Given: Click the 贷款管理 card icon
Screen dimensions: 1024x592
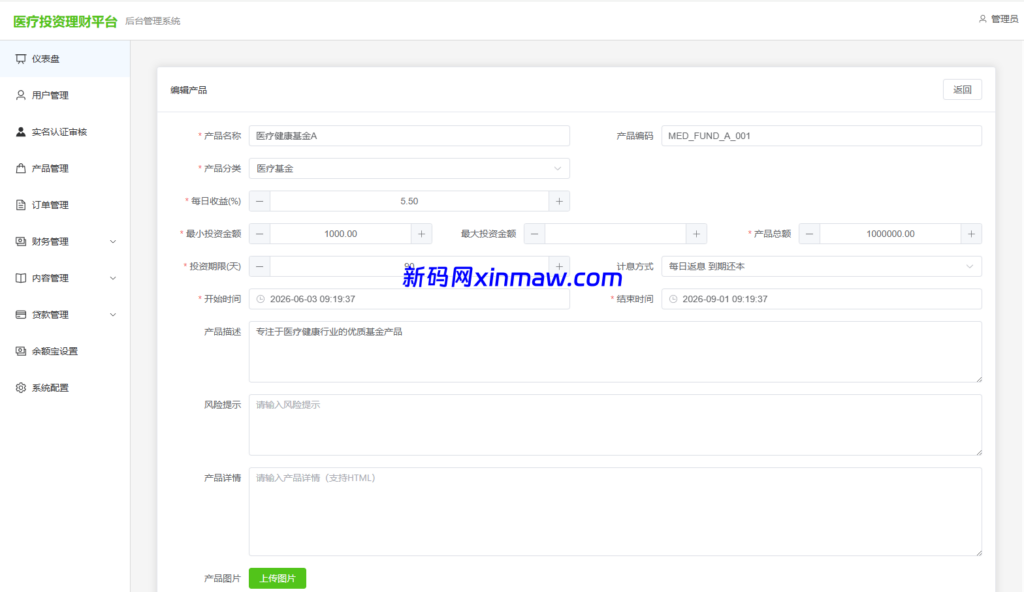Looking at the screenshot, I should tap(21, 315).
